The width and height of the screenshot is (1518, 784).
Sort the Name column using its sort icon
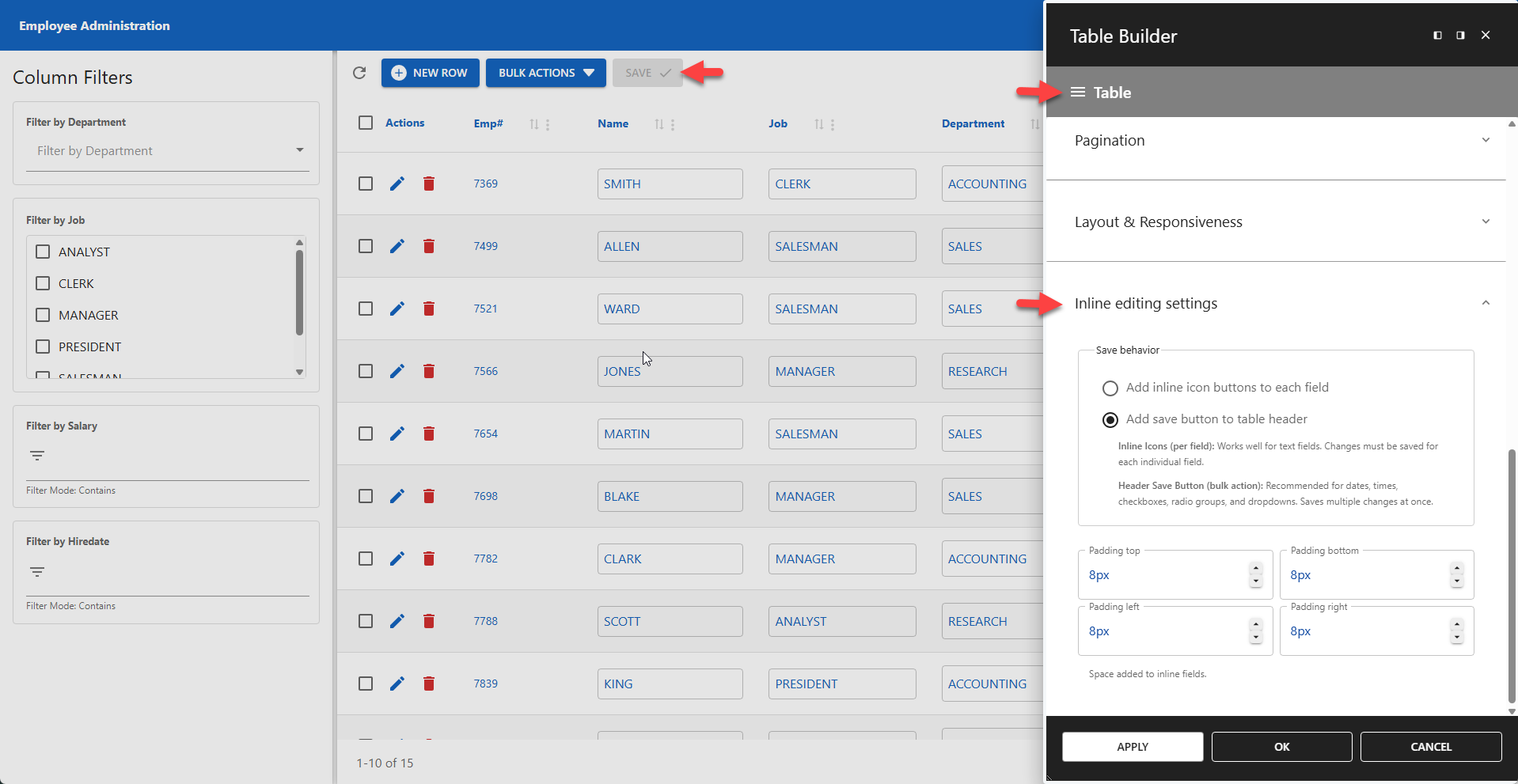click(658, 124)
